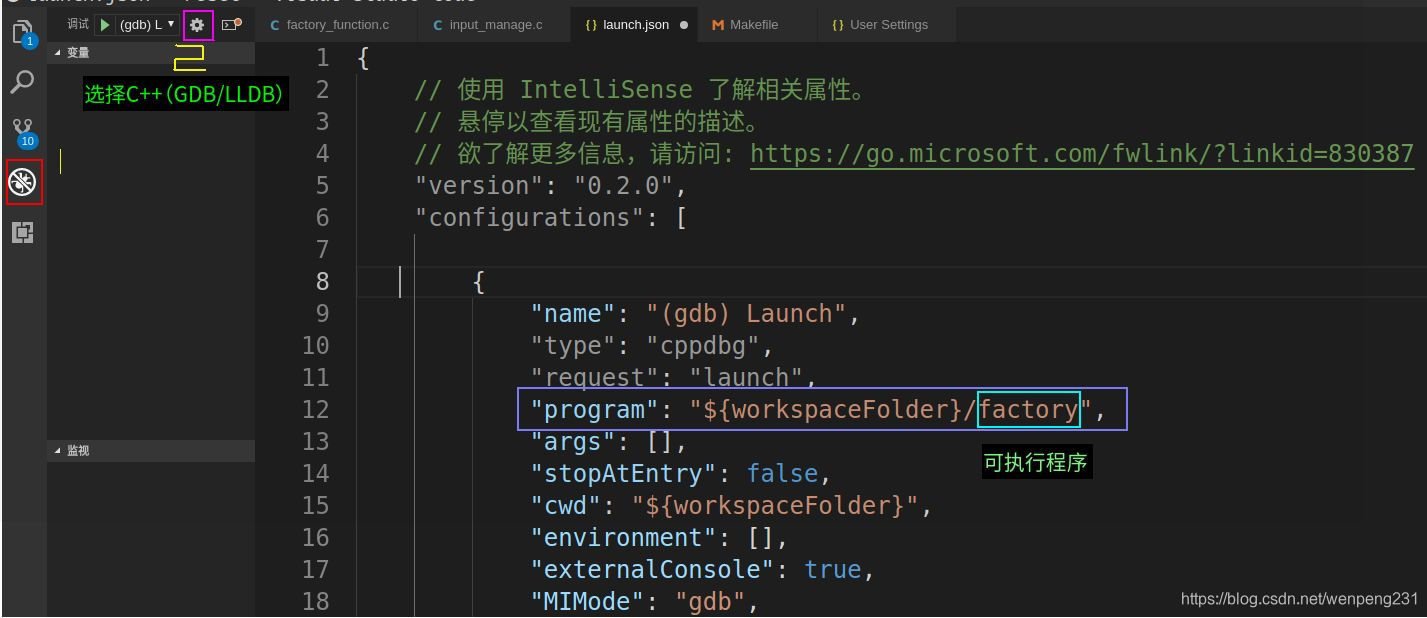1427x618 pixels.
Task: Click line number 8 in gutter
Action: (322, 282)
